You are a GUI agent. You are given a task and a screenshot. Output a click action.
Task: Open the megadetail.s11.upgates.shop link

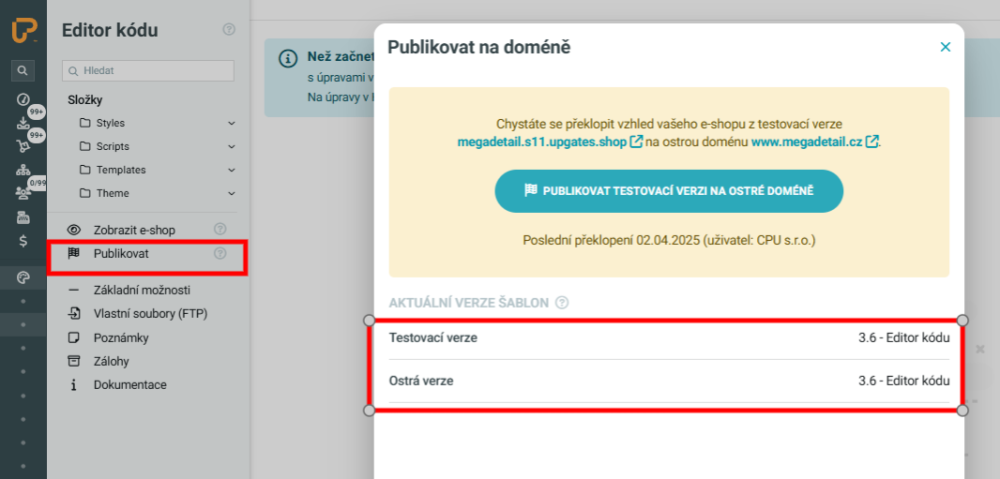pos(542,142)
